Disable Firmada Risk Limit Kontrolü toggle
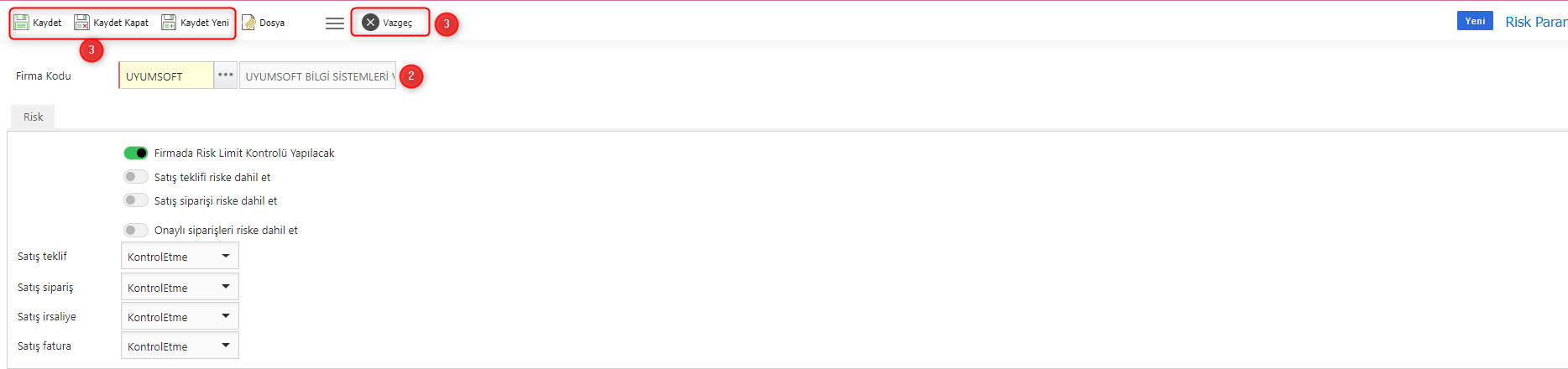 click(x=135, y=153)
